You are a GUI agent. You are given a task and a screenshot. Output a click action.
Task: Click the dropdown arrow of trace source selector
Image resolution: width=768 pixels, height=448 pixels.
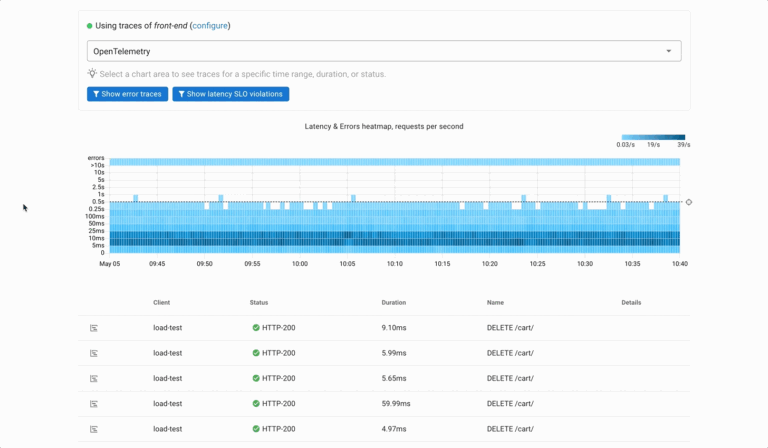click(x=669, y=51)
